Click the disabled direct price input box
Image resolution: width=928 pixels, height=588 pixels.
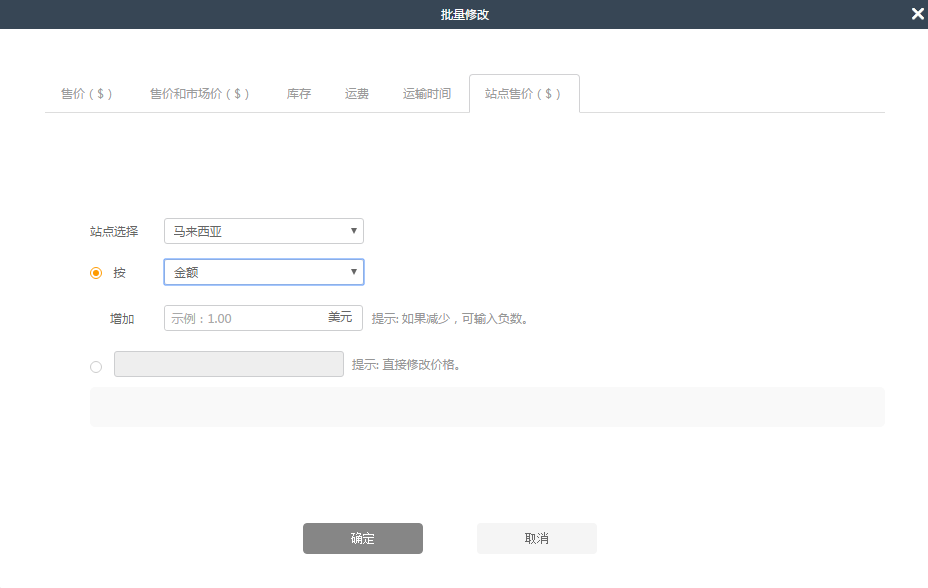tap(228, 363)
